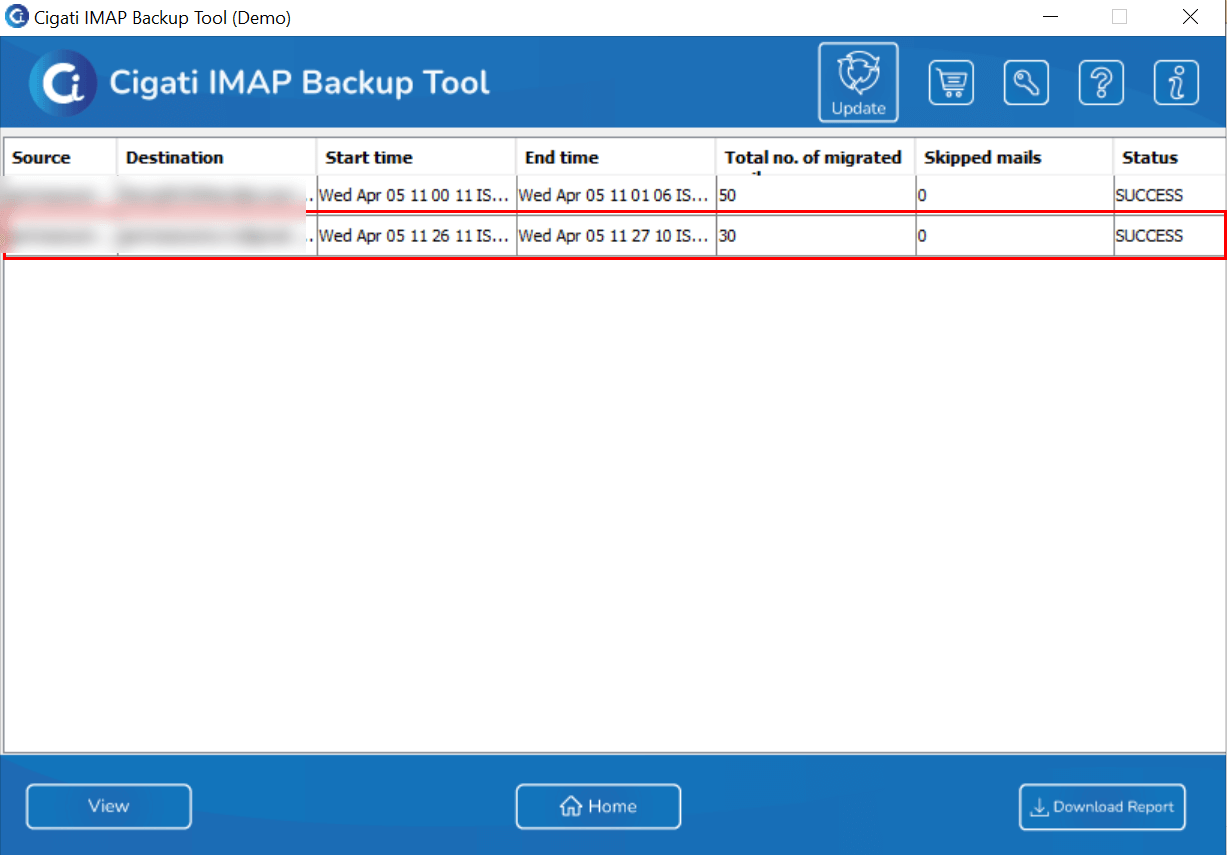Image resolution: width=1227 pixels, height=855 pixels.
Task: Select end time 'Wed Apr 05 11 01 06' cell
Action: pyautogui.click(x=616, y=195)
